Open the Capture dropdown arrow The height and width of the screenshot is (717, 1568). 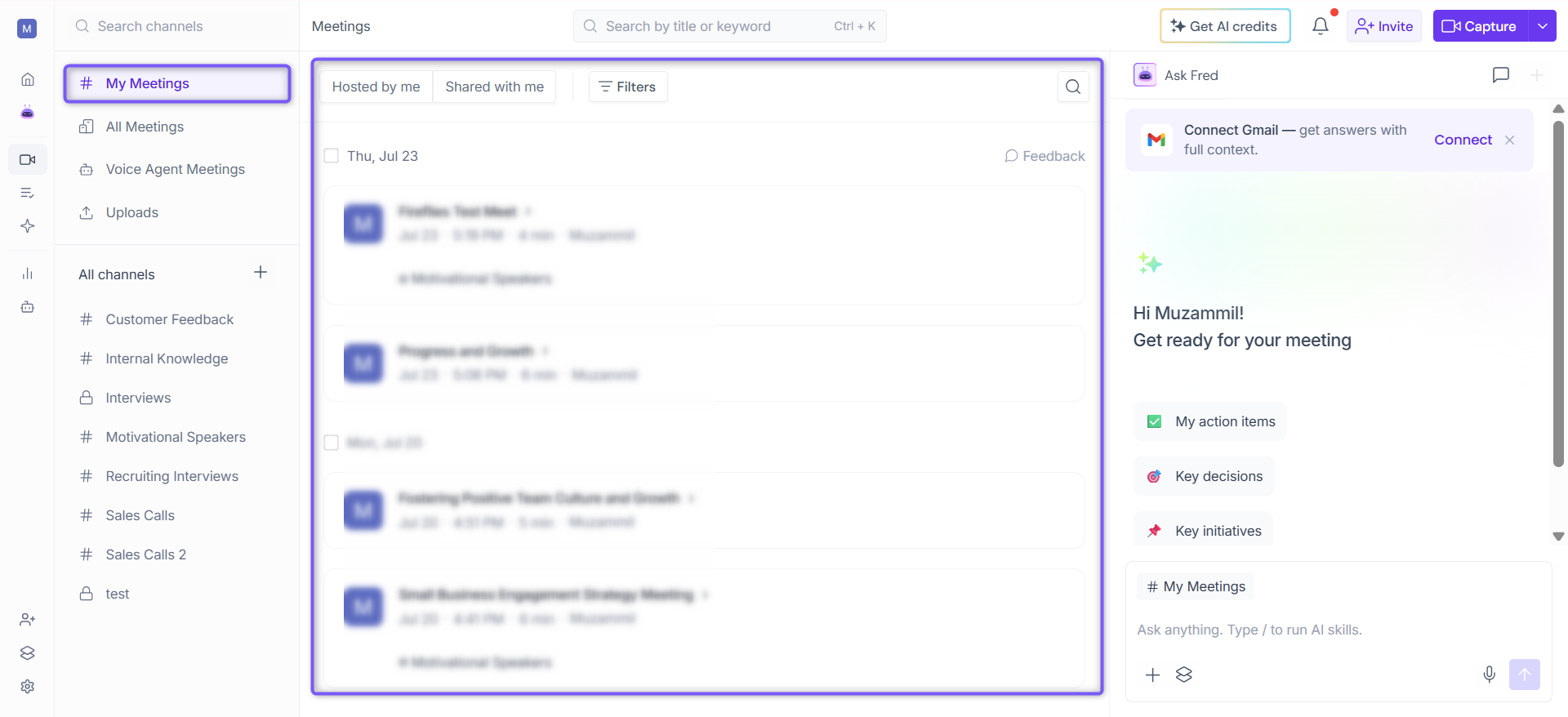[x=1543, y=26]
